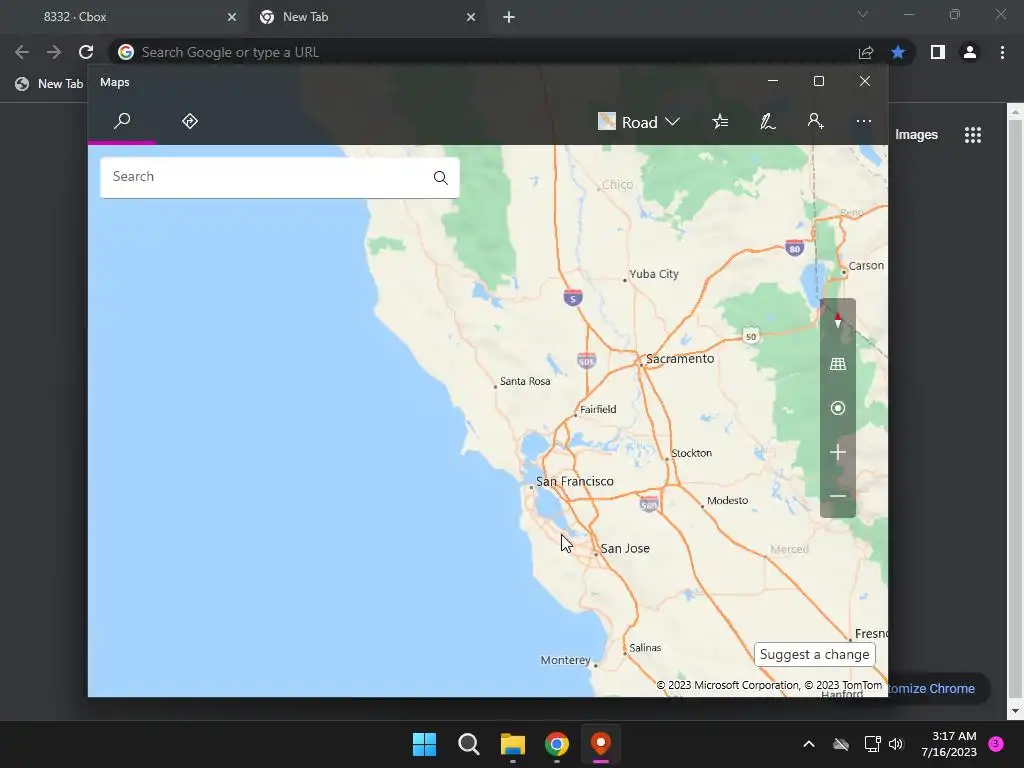Open Windows Start menu

(424, 744)
